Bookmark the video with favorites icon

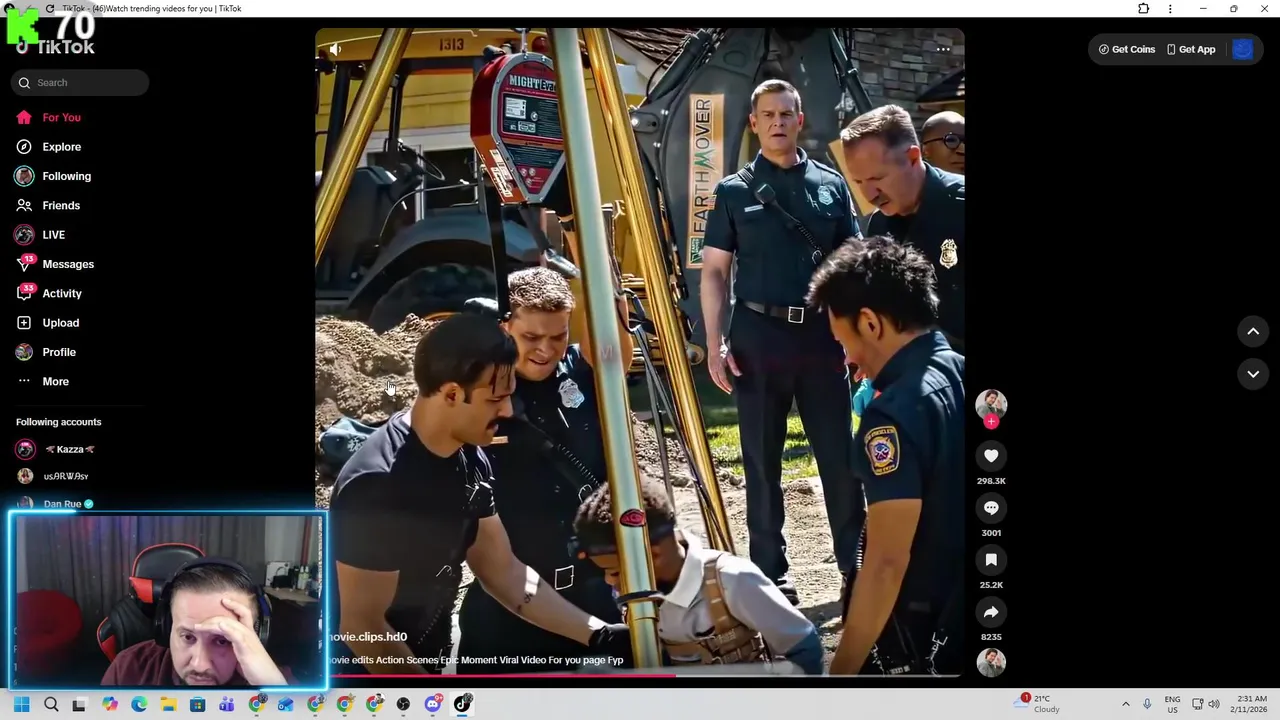(x=991, y=560)
